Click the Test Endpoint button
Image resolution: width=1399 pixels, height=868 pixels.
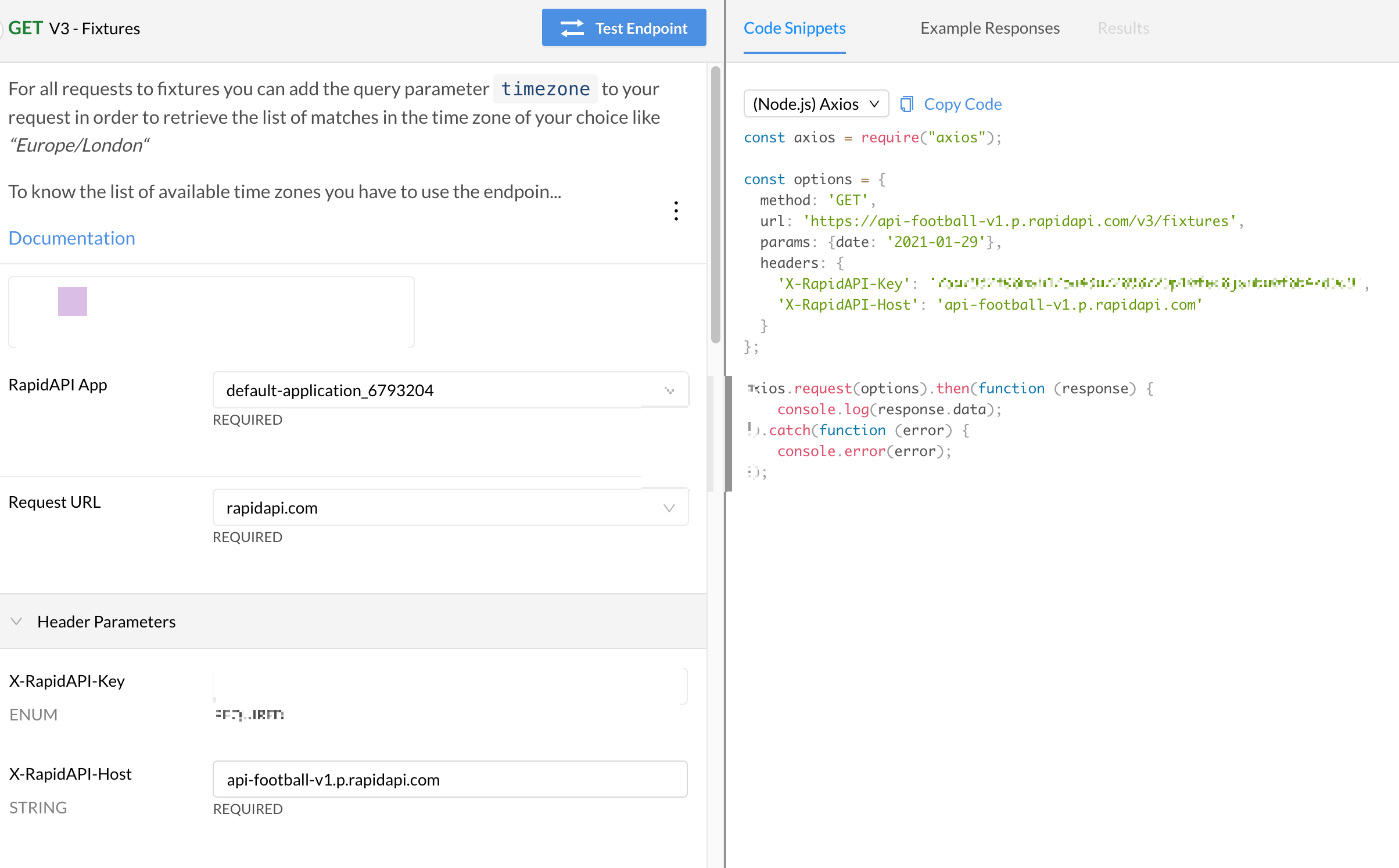(x=623, y=28)
